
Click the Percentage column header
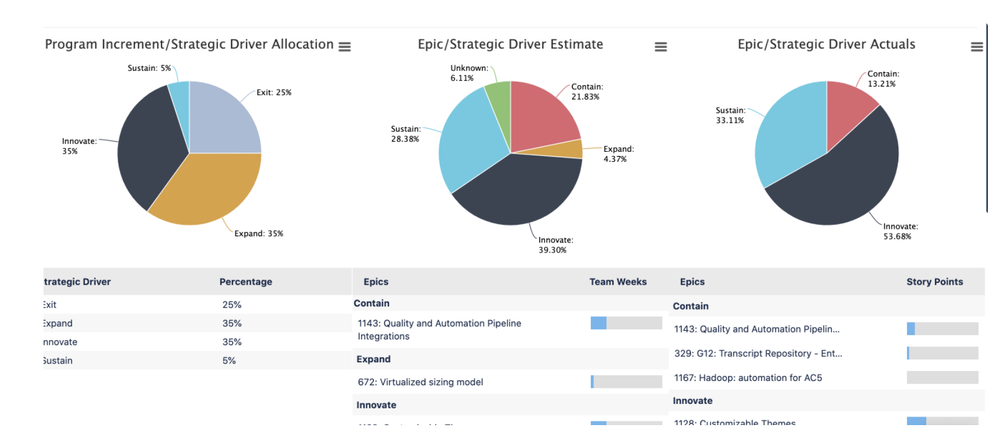tap(245, 282)
